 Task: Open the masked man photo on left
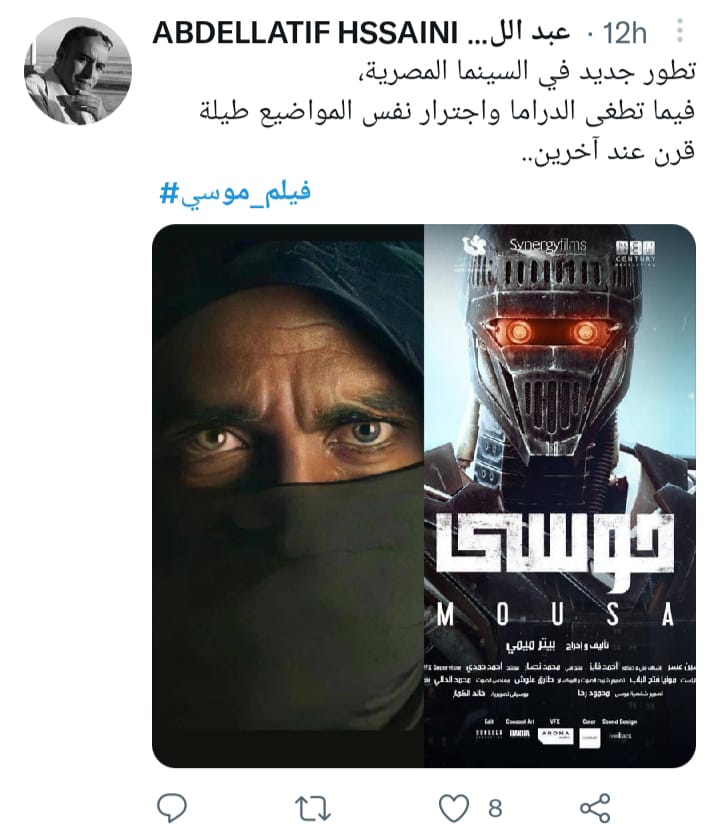coord(288,496)
